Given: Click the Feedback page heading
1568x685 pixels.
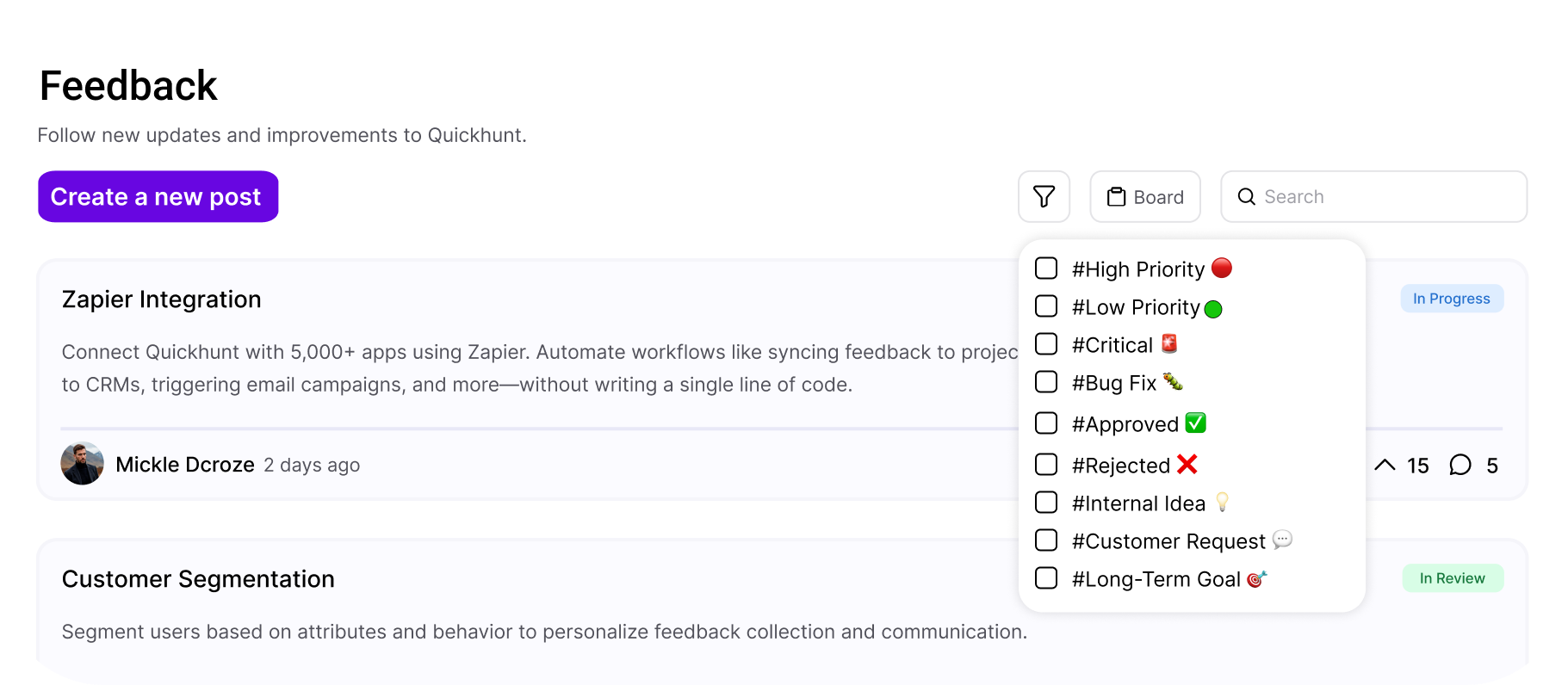Looking at the screenshot, I should (128, 86).
